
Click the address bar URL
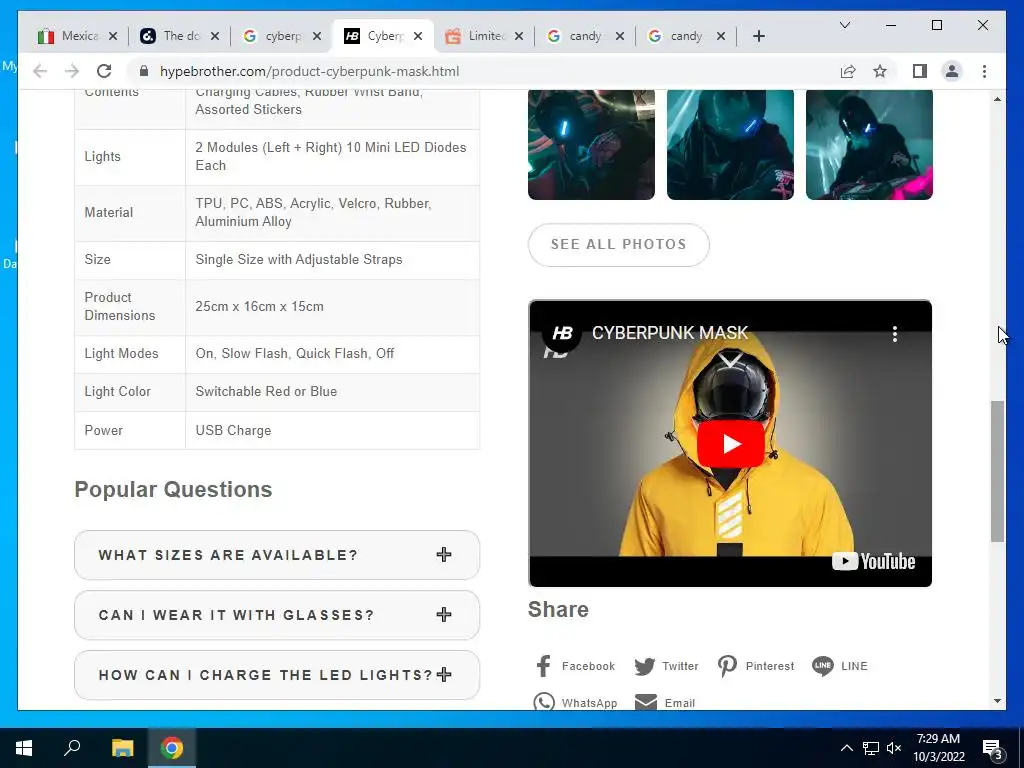coord(310,71)
